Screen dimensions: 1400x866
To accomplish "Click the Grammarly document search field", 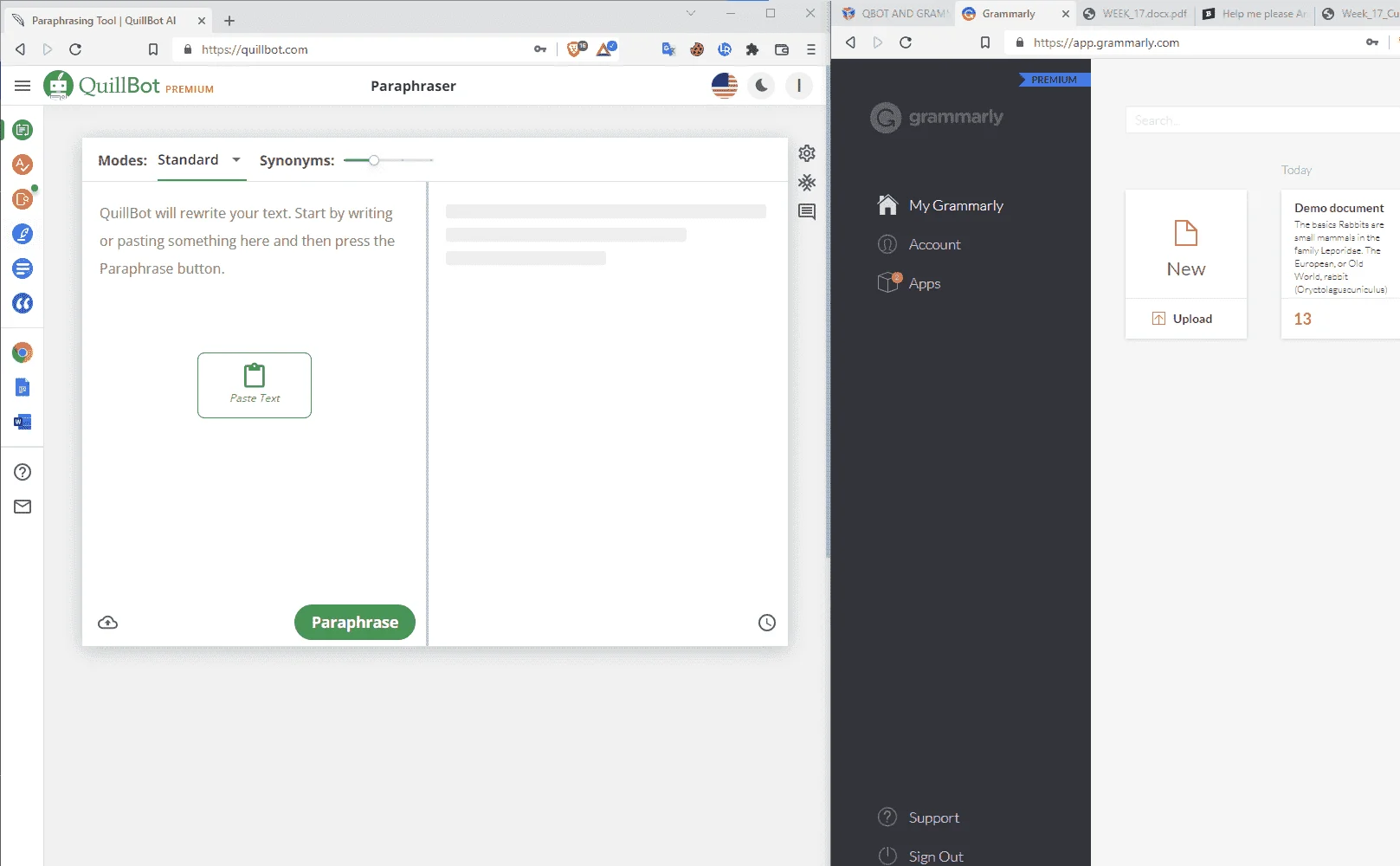I will [1262, 120].
